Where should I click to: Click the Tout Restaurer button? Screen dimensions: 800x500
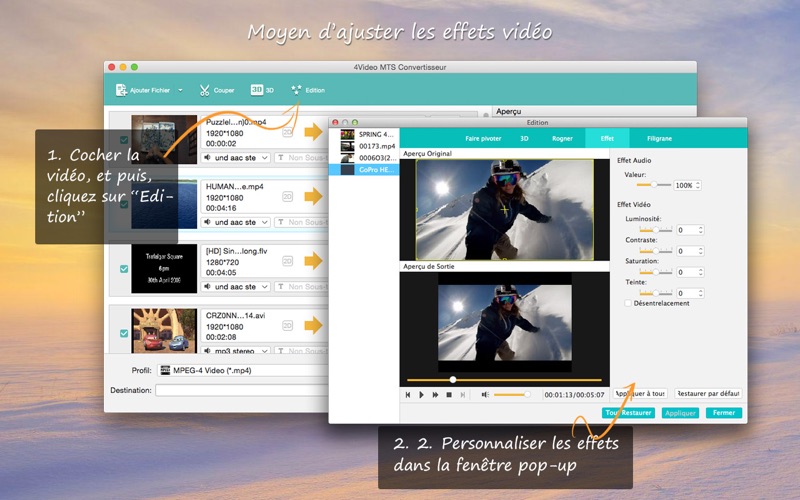629,413
